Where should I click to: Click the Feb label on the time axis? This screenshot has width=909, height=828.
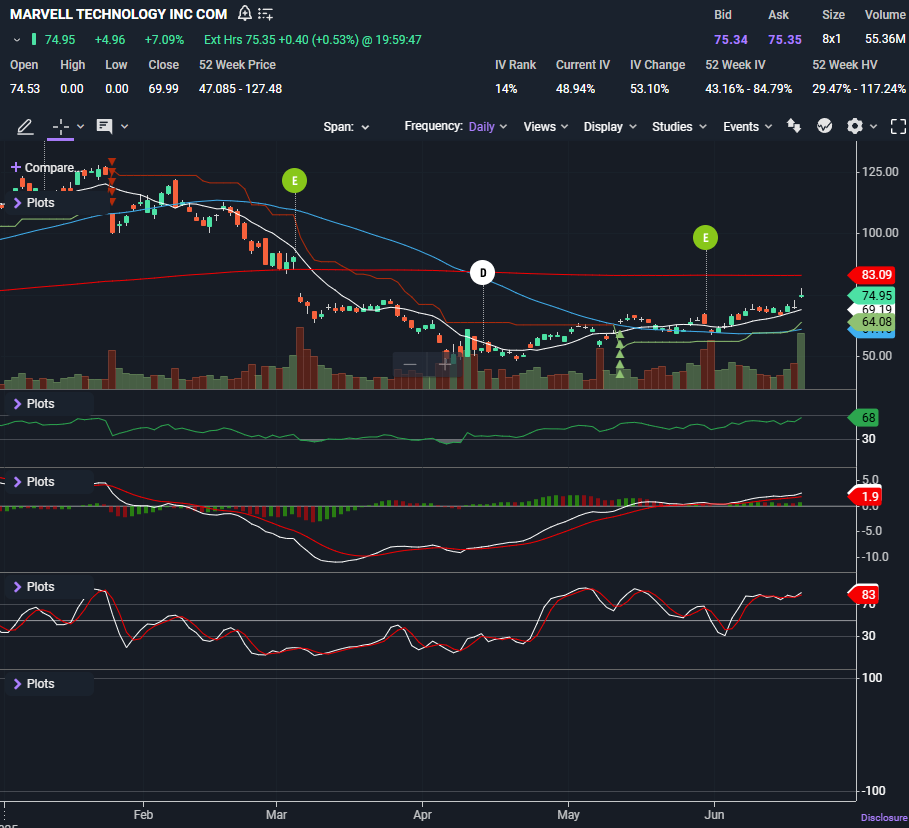click(x=143, y=815)
